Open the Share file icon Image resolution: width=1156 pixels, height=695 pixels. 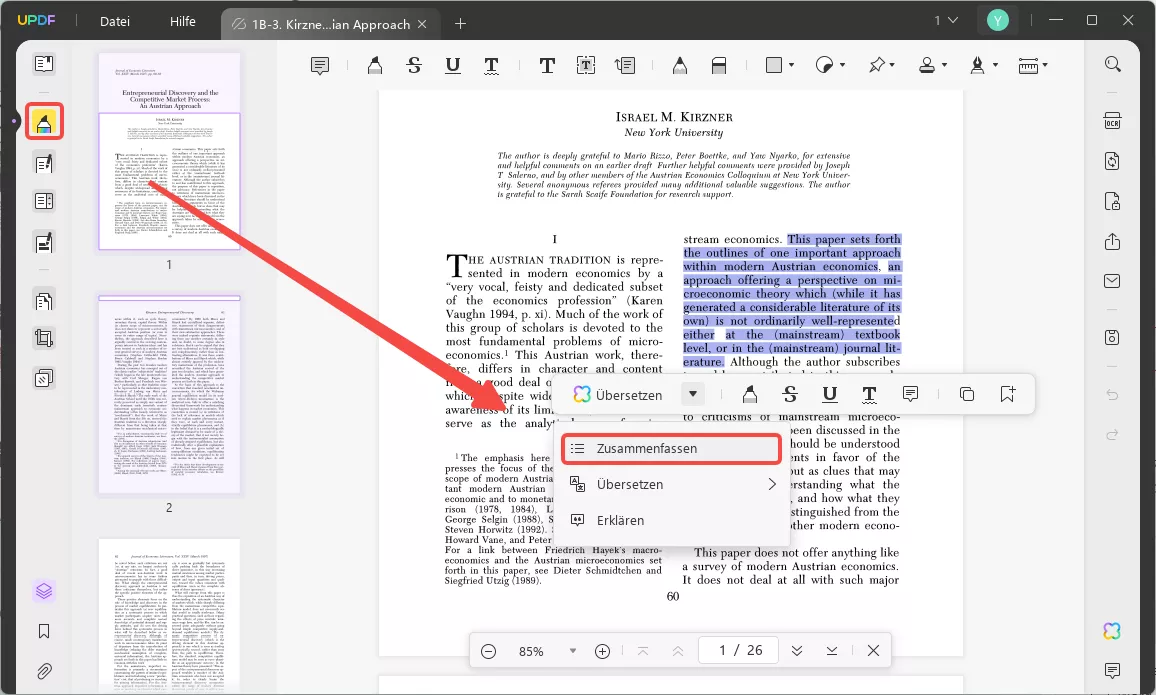coord(1113,242)
